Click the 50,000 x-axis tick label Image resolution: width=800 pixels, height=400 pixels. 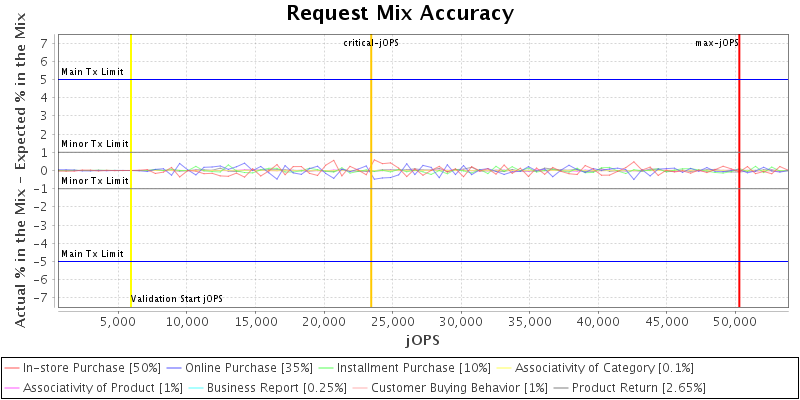(x=734, y=322)
